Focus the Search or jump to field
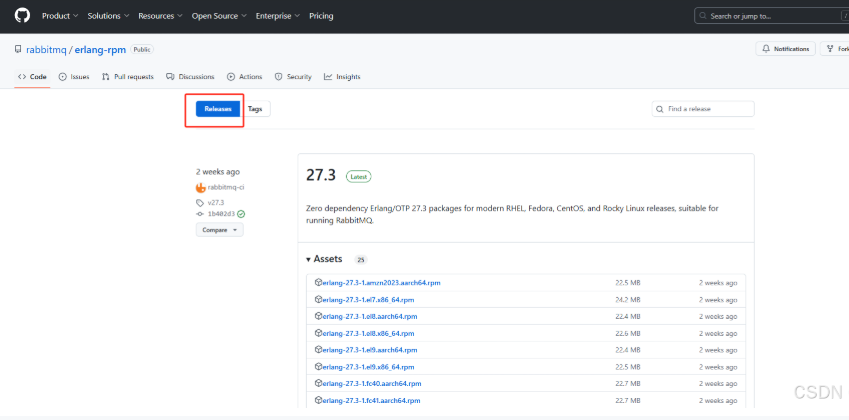The height and width of the screenshot is (420, 849). point(772,16)
